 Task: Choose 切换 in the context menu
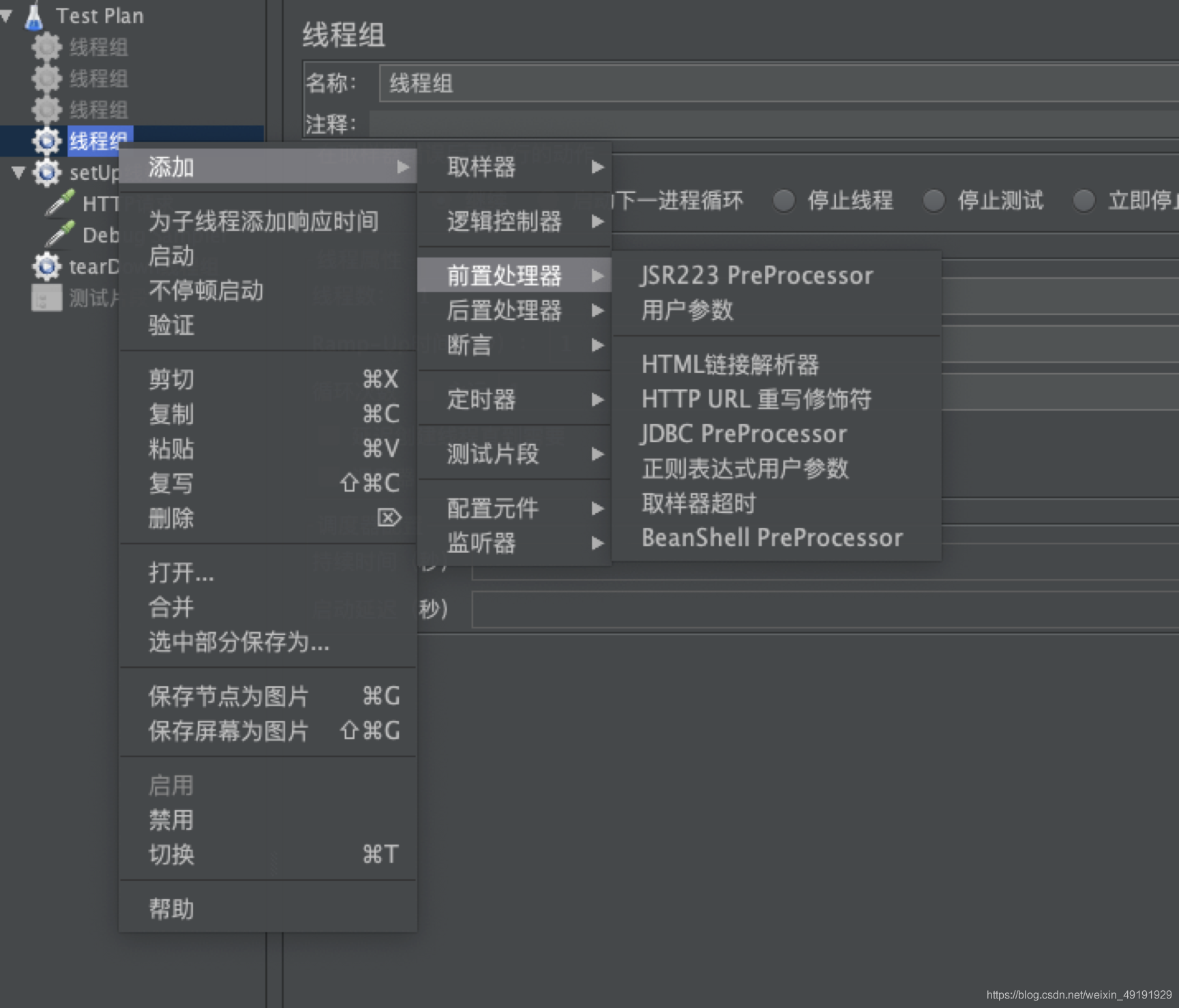(268, 855)
